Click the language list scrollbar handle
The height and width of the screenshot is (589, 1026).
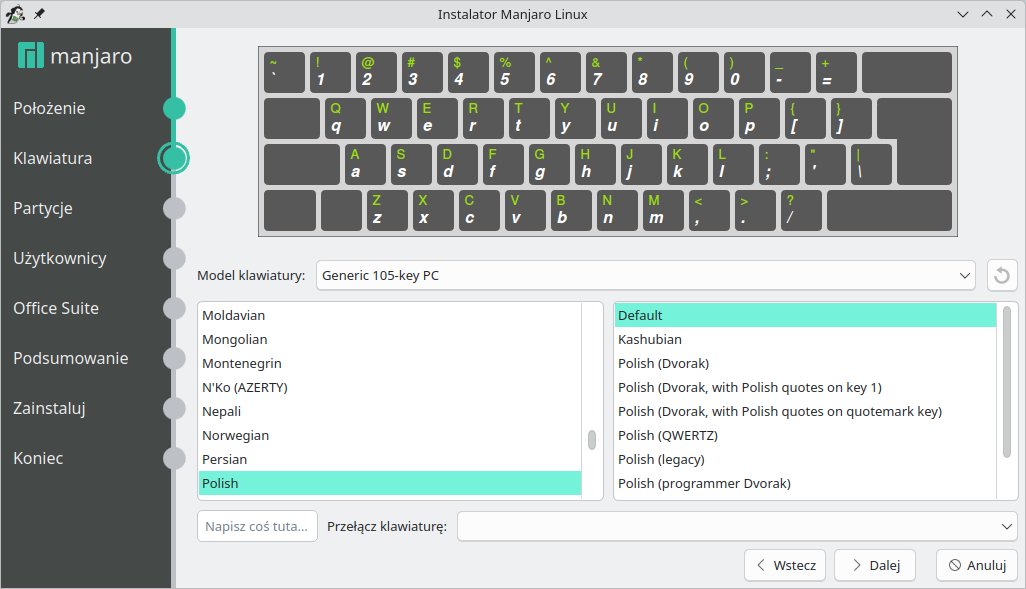coord(592,440)
